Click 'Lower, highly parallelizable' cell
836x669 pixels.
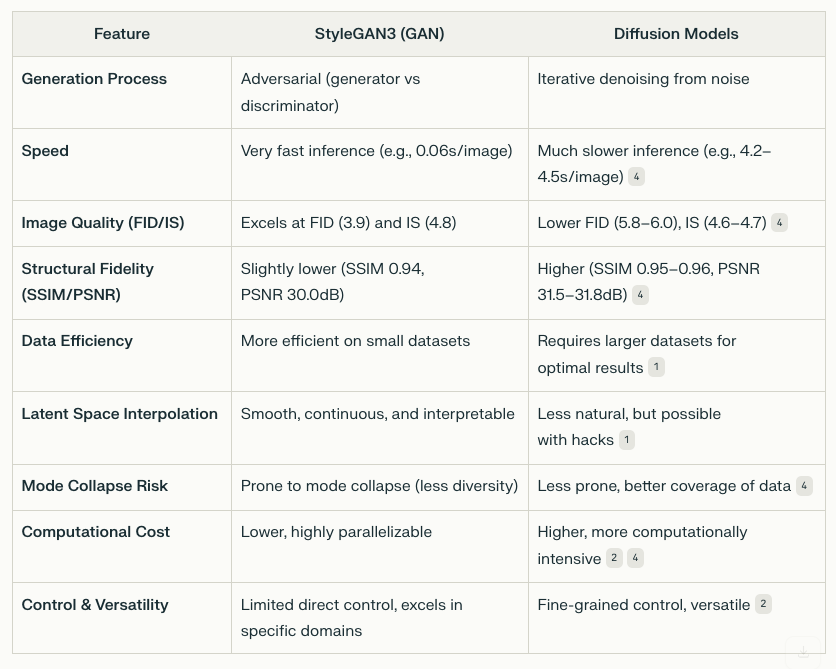(x=336, y=532)
